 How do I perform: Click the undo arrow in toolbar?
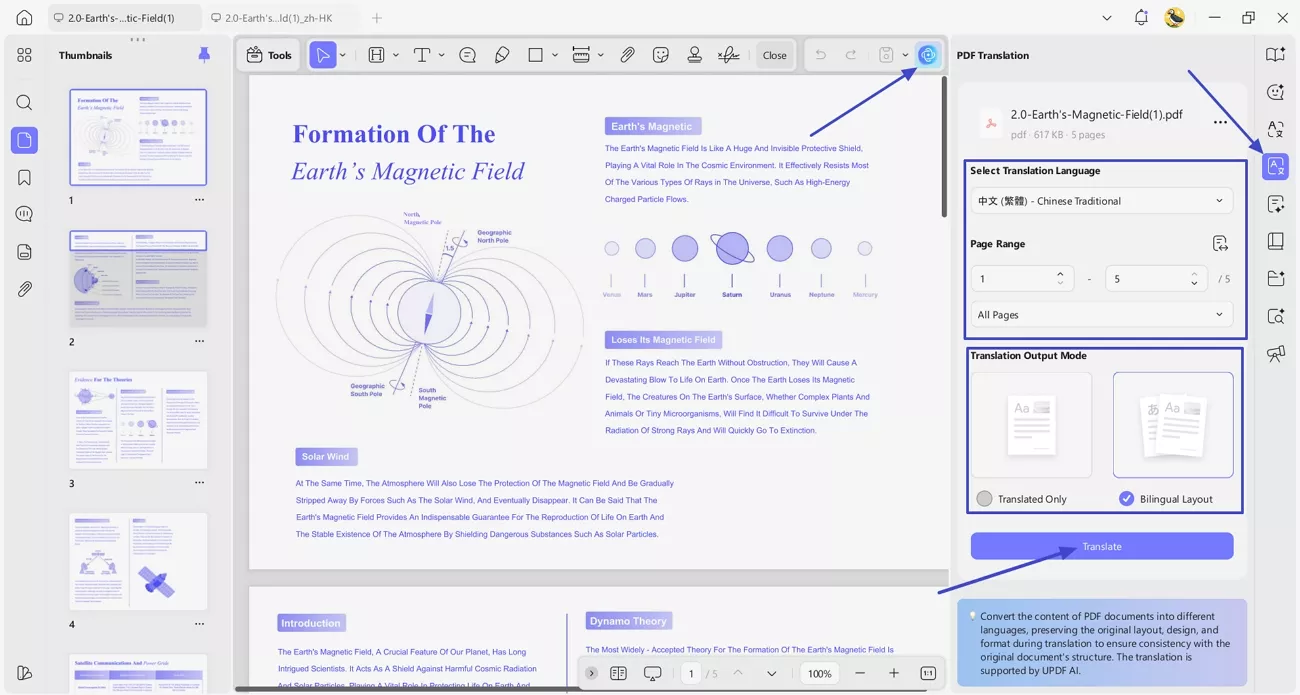pyautogui.click(x=820, y=55)
